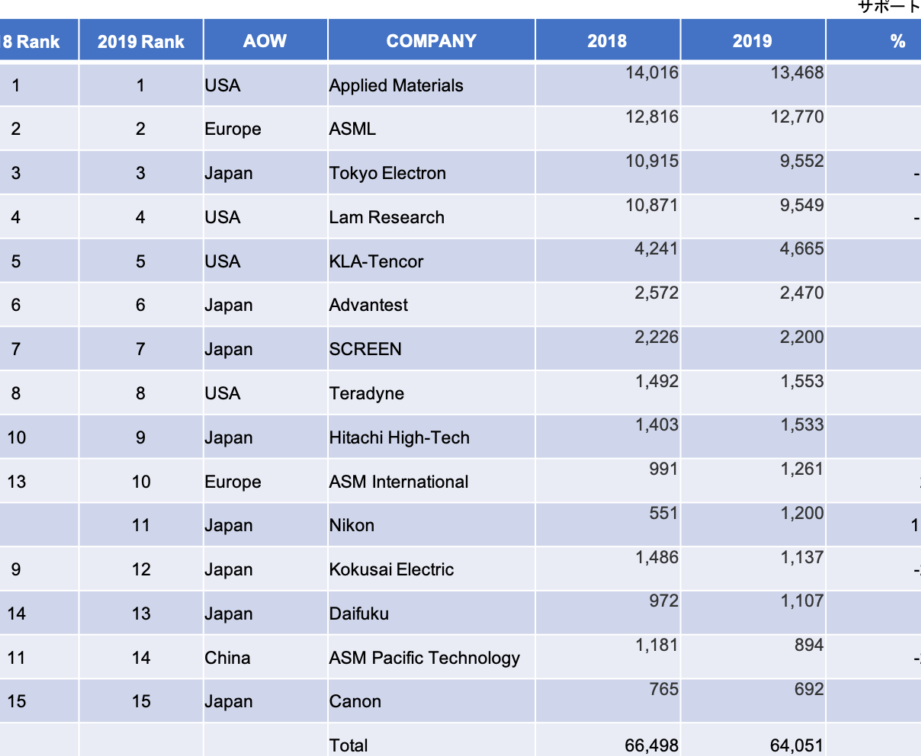The image size is (921, 756).
Task: Select the KLA-Tencor company cell
Action: [376, 261]
